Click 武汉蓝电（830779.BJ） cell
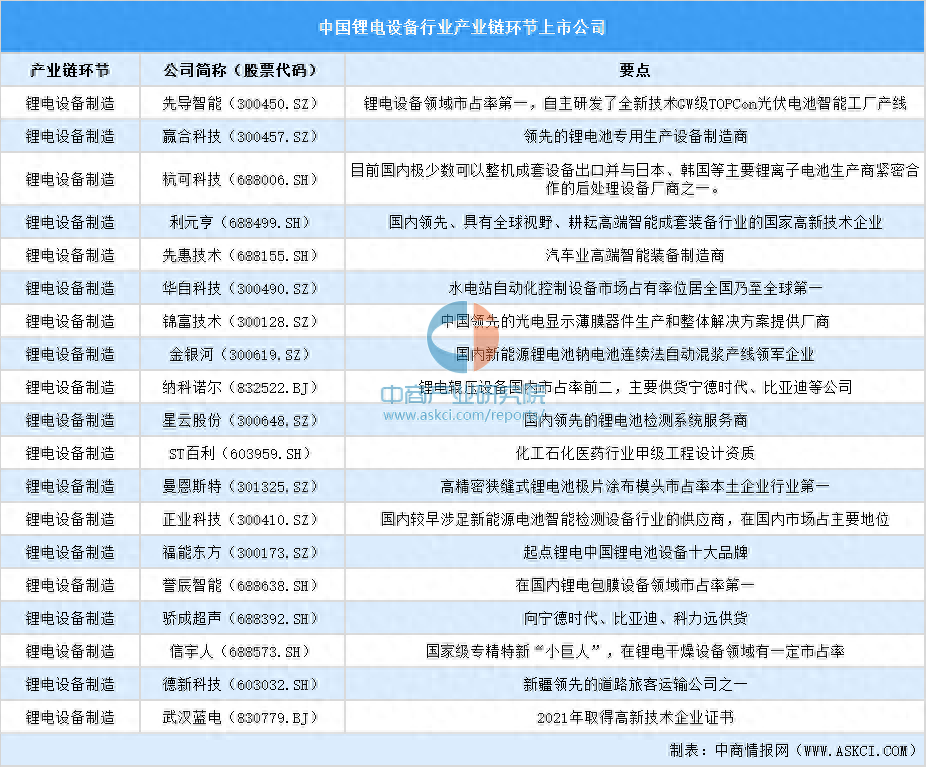926x767 pixels. tap(242, 718)
